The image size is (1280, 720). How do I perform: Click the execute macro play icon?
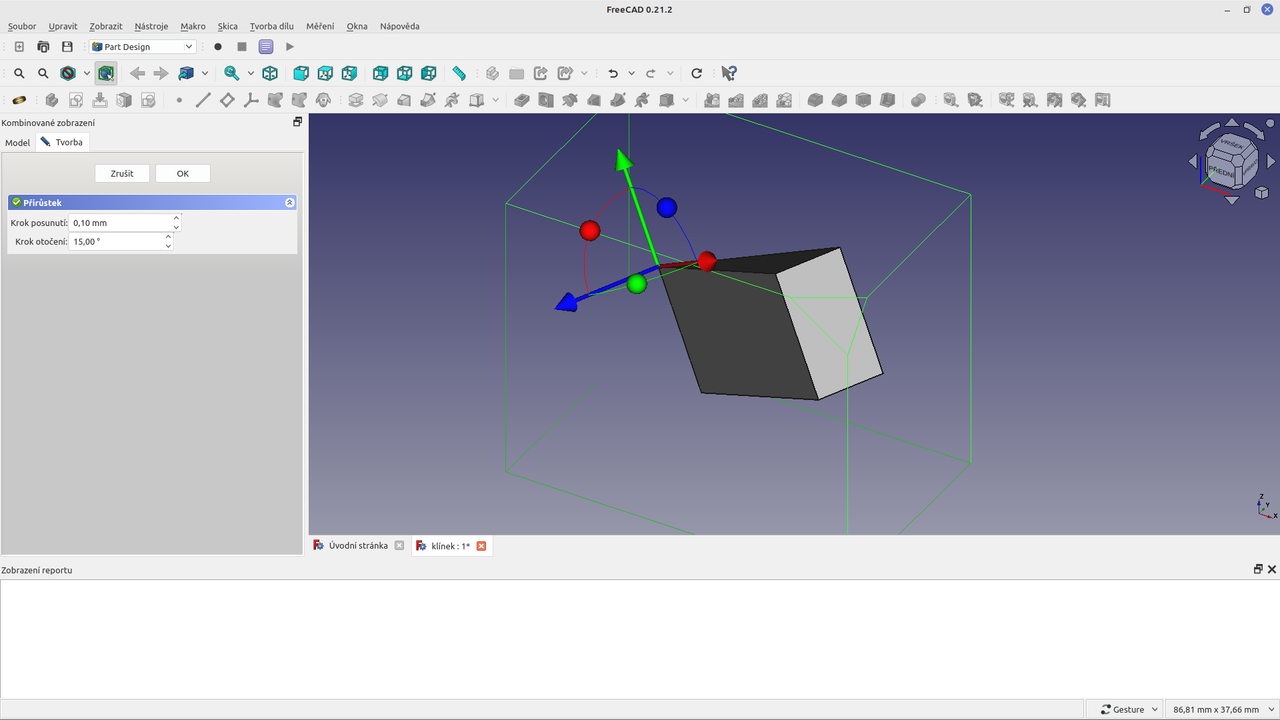(x=290, y=47)
